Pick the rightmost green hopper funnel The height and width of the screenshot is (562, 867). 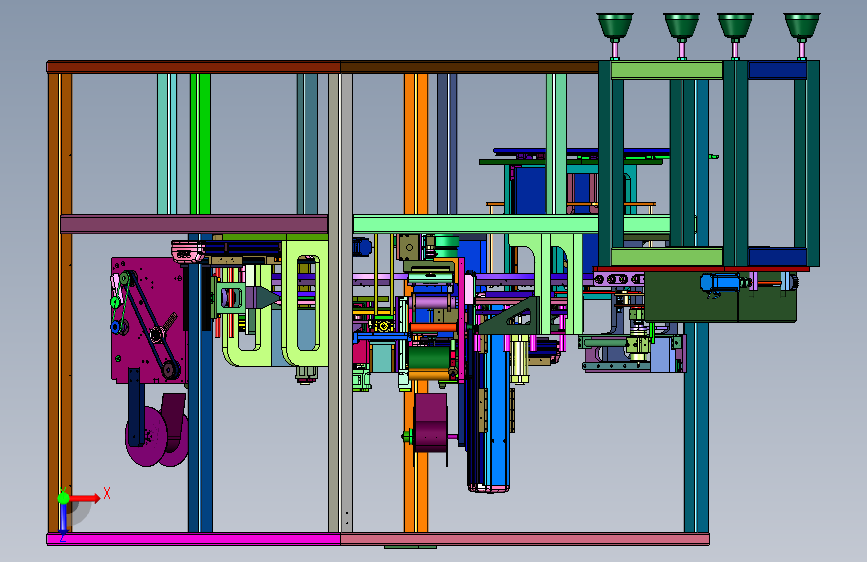(x=802, y=27)
